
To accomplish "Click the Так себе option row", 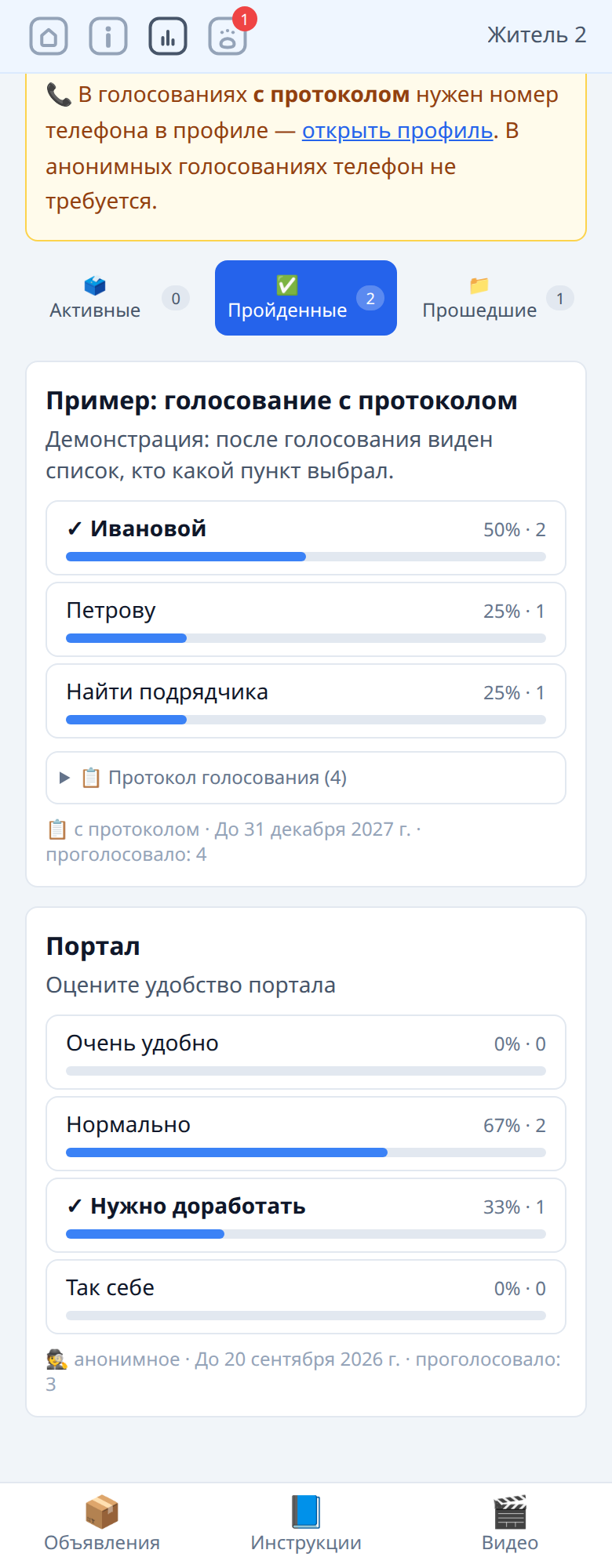I will pyautogui.click(x=306, y=1297).
